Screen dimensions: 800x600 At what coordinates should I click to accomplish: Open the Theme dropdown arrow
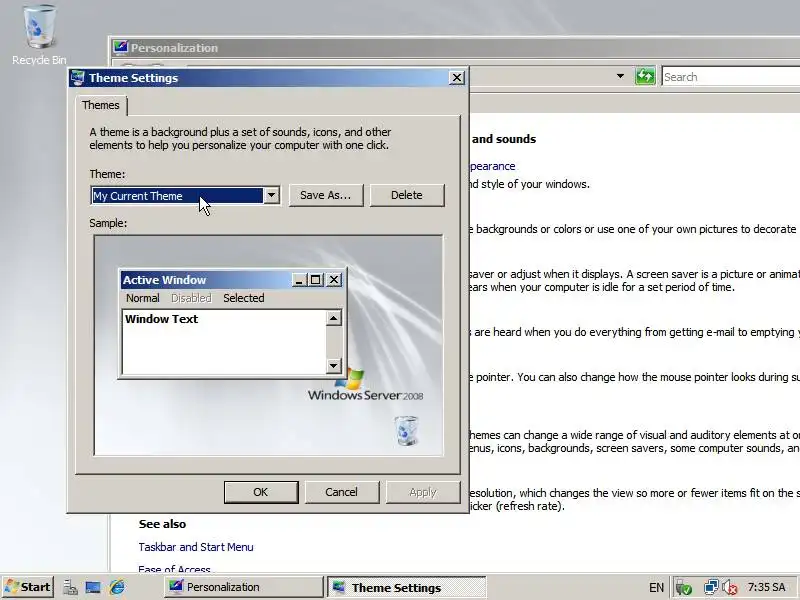coord(271,195)
